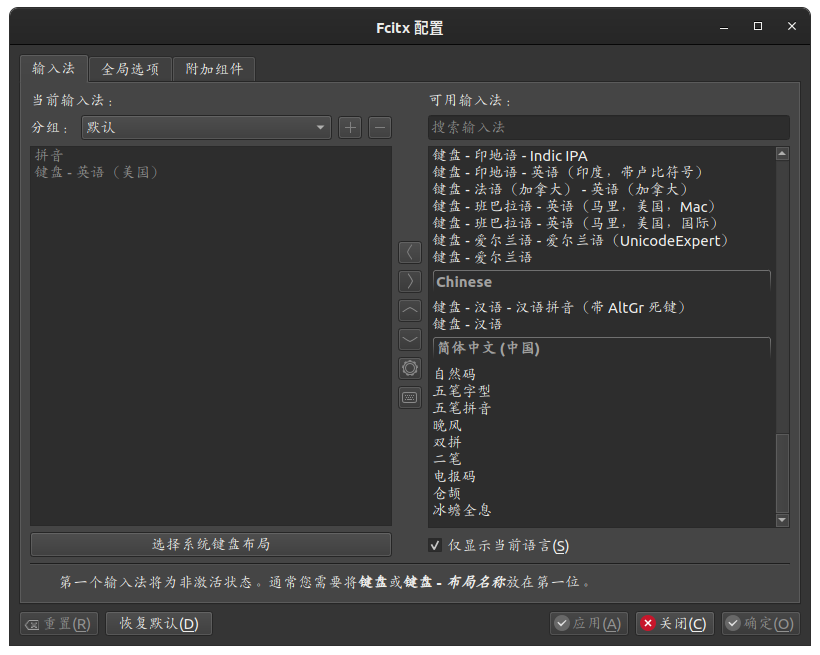Click the 重置(R) button
The height and width of the screenshot is (655, 820).
59,624
